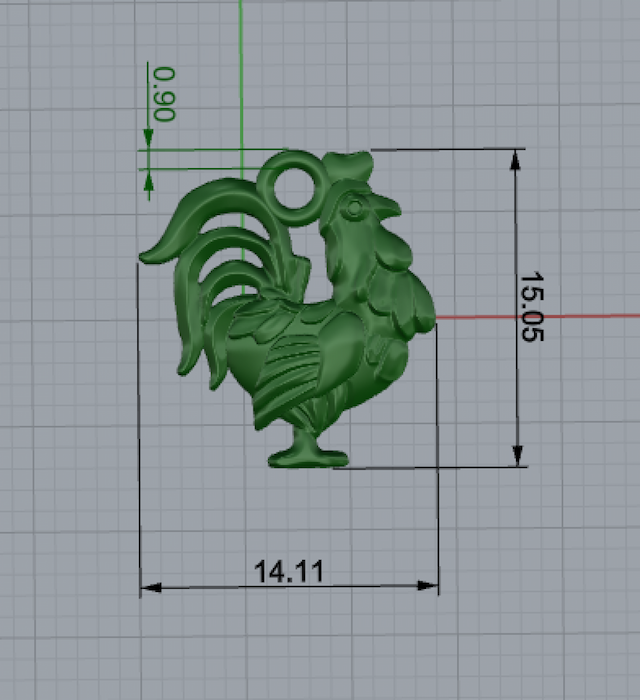Image resolution: width=640 pixels, height=700 pixels.
Task: Select the red X axis line
Action: [537, 317]
